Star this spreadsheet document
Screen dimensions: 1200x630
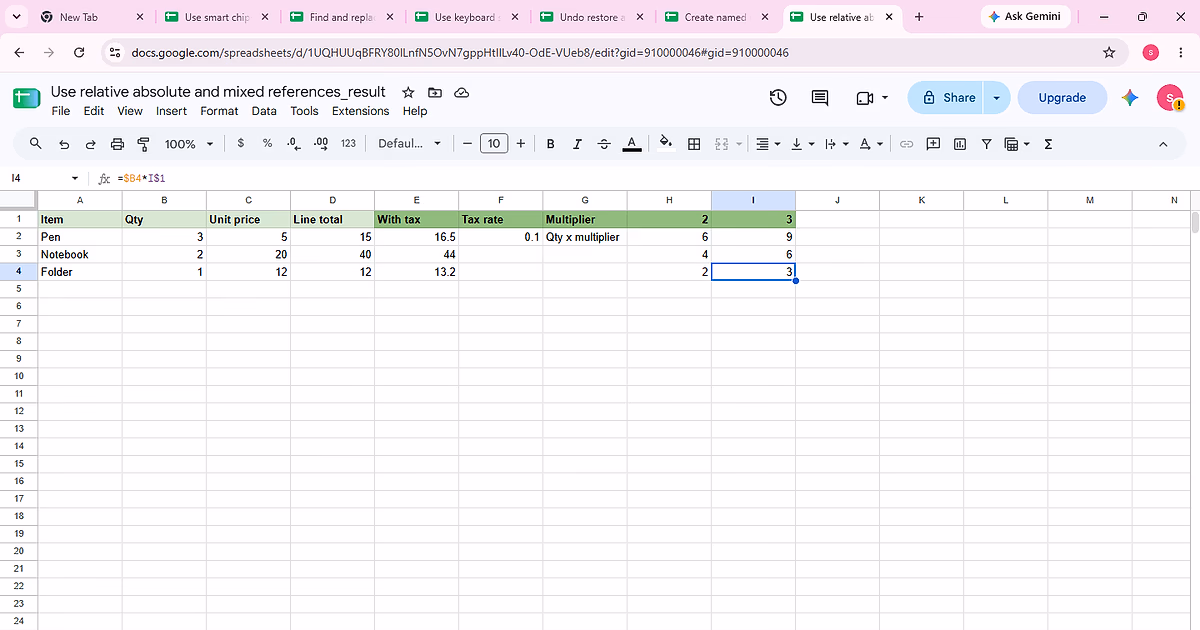coord(408,92)
